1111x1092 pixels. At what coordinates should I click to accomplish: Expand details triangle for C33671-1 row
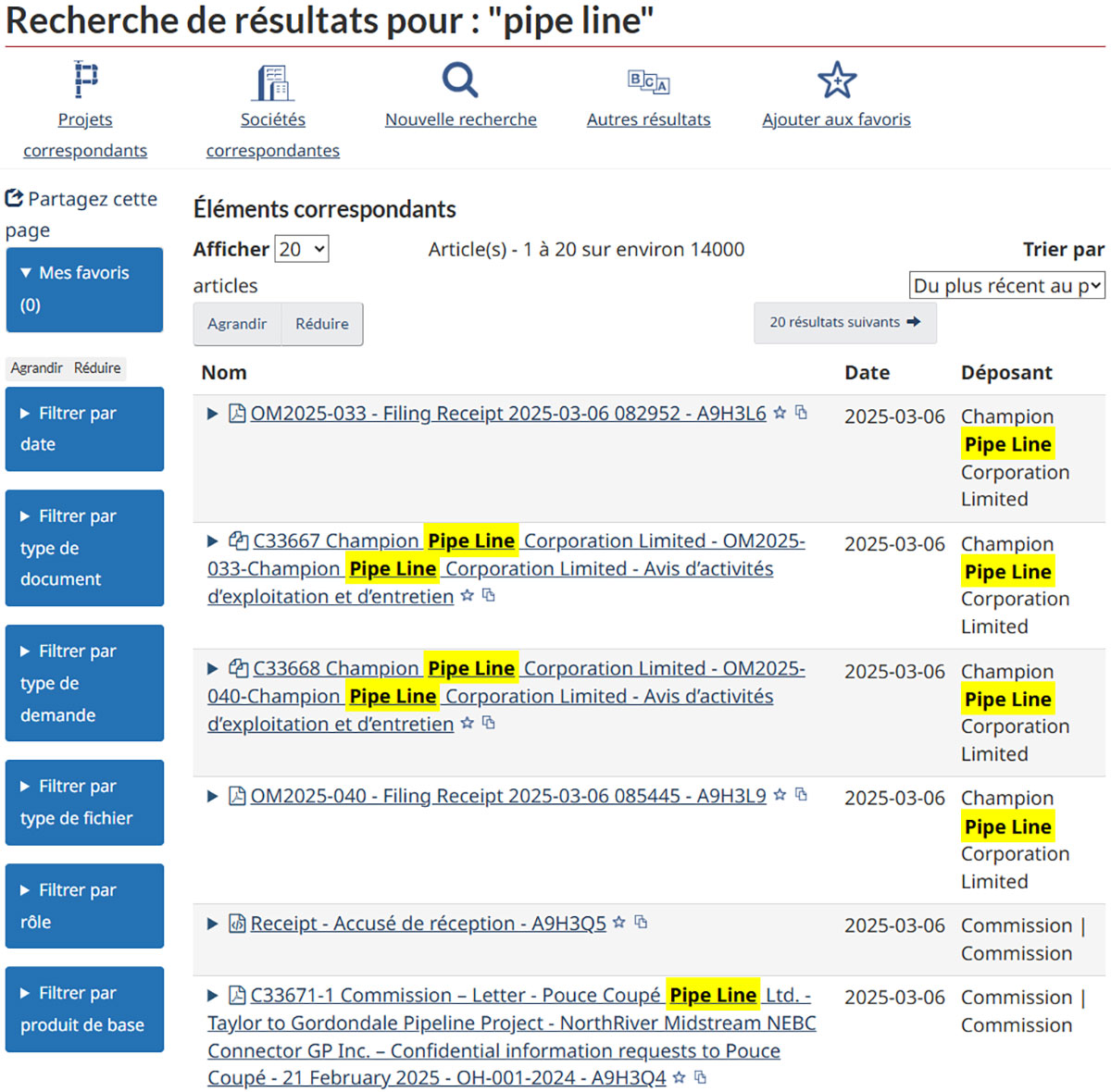[213, 996]
